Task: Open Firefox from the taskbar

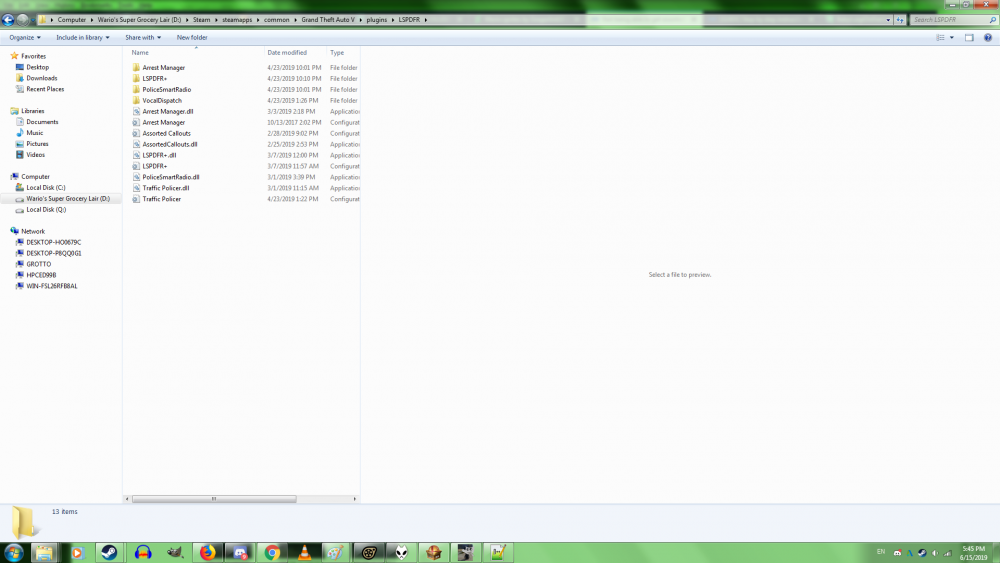Action: click(x=207, y=552)
